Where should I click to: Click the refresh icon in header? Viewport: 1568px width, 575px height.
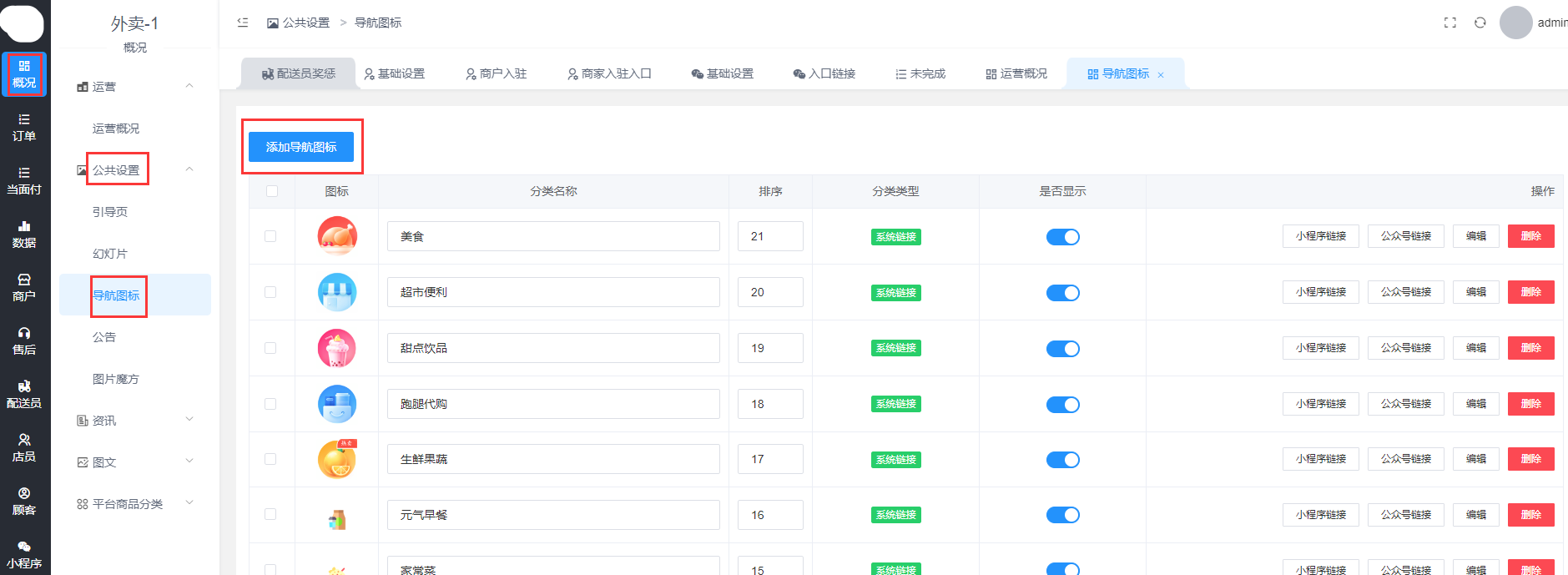pyautogui.click(x=1480, y=23)
